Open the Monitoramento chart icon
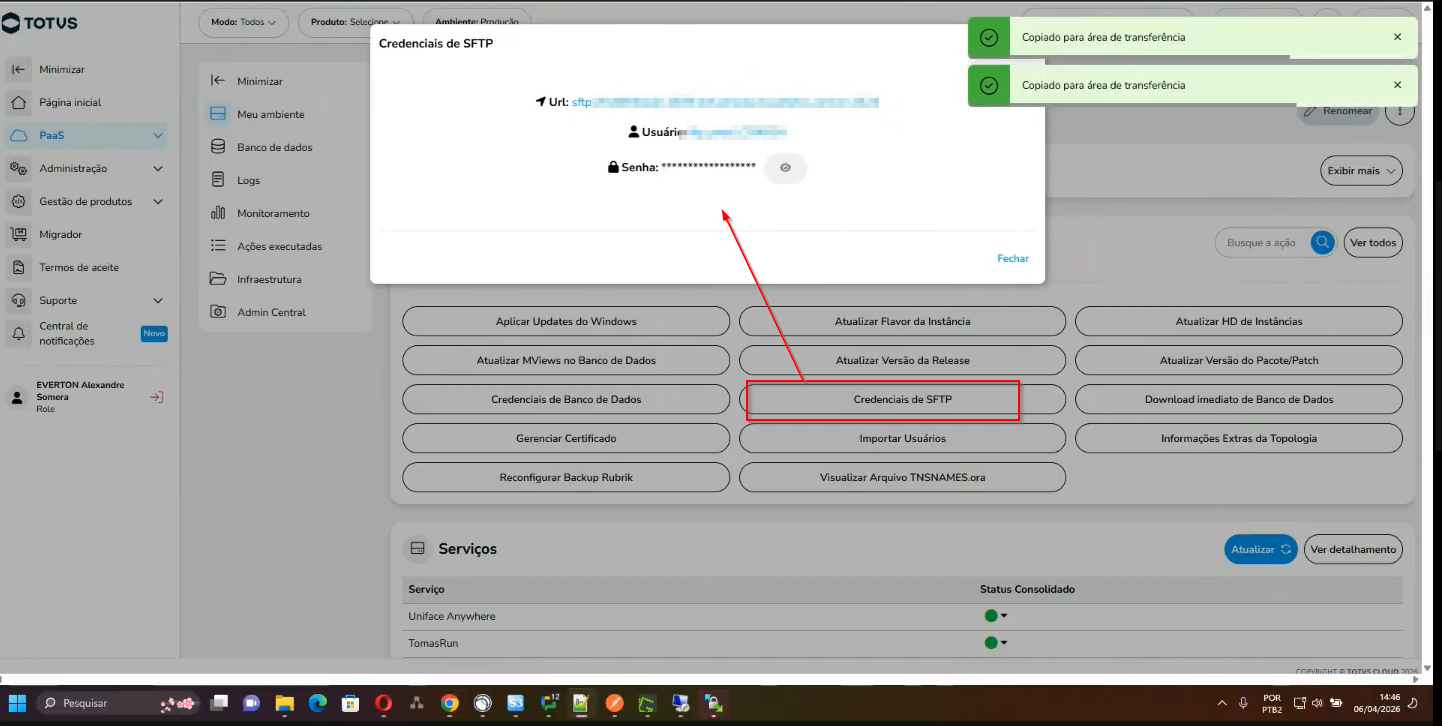1442x726 pixels. coord(218,213)
